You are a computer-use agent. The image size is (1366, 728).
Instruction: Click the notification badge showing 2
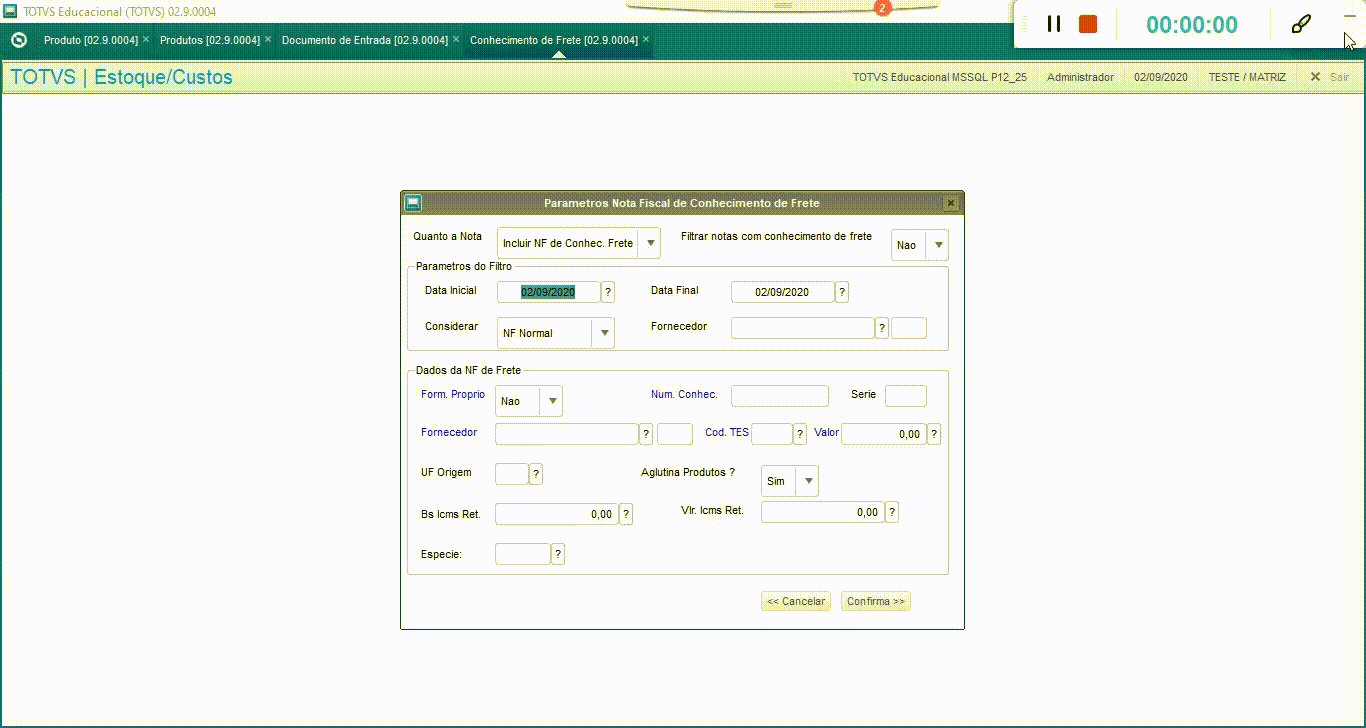[x=882, y=8]
